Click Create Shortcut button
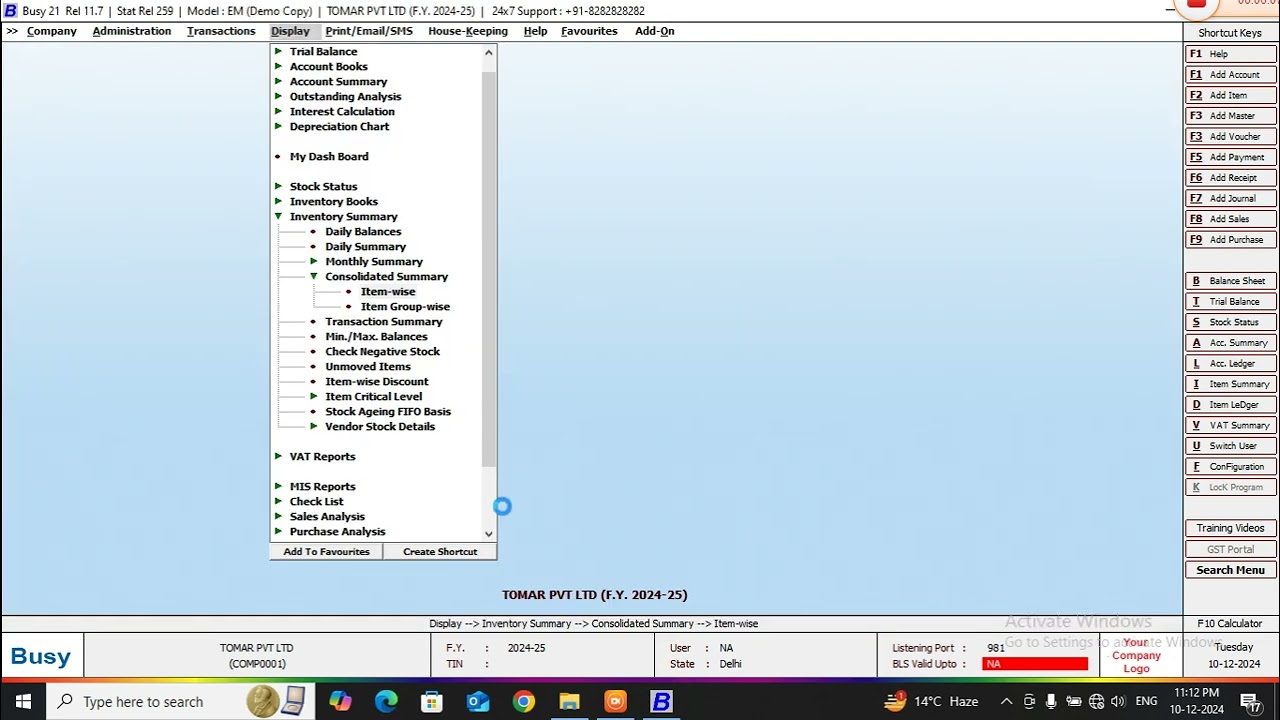The width and height of the screenshot is (1280, 720). click(440, 552)
